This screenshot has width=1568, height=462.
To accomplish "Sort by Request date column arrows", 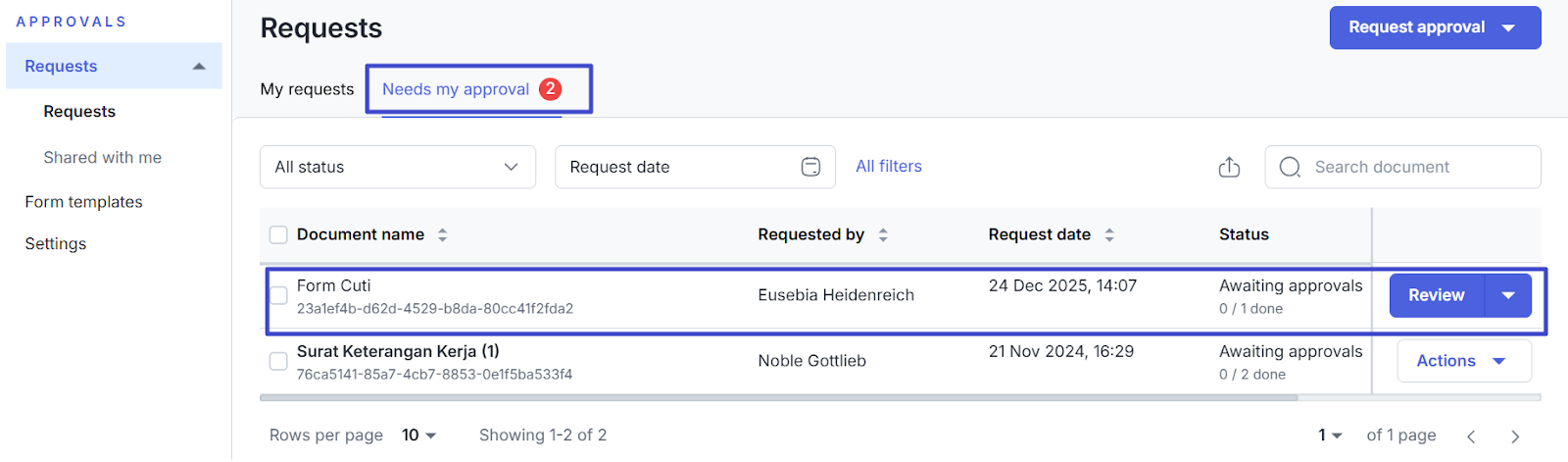I will tap(1109, 234).
